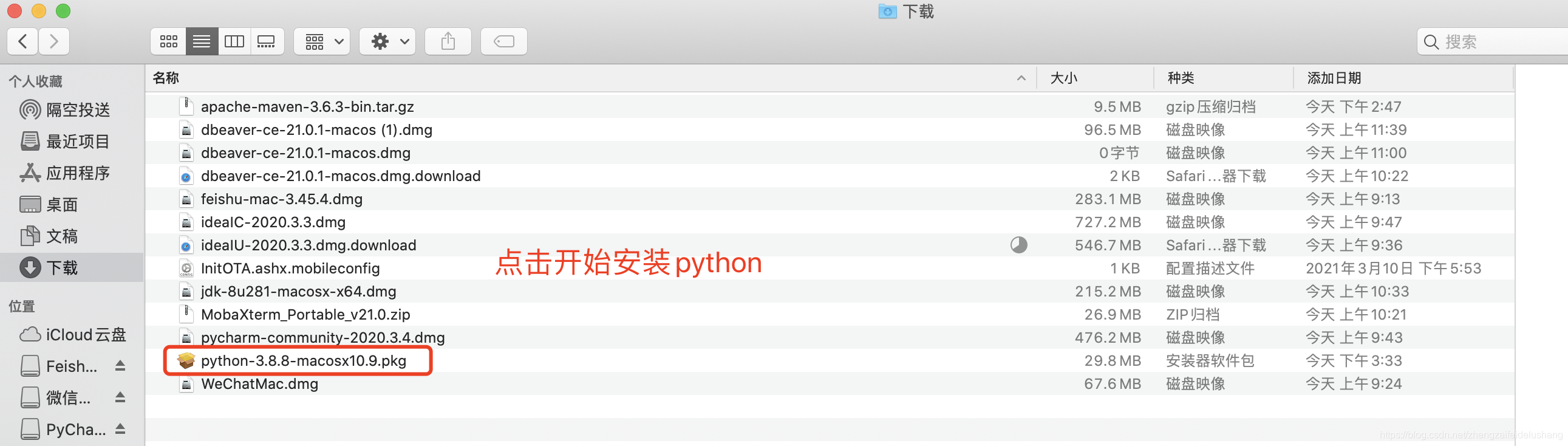Image resolution: width=1568 pixels, height=446 pixels.
Task: Select the PyCha... disk in the sidebar
Action: tap(63, 429)
